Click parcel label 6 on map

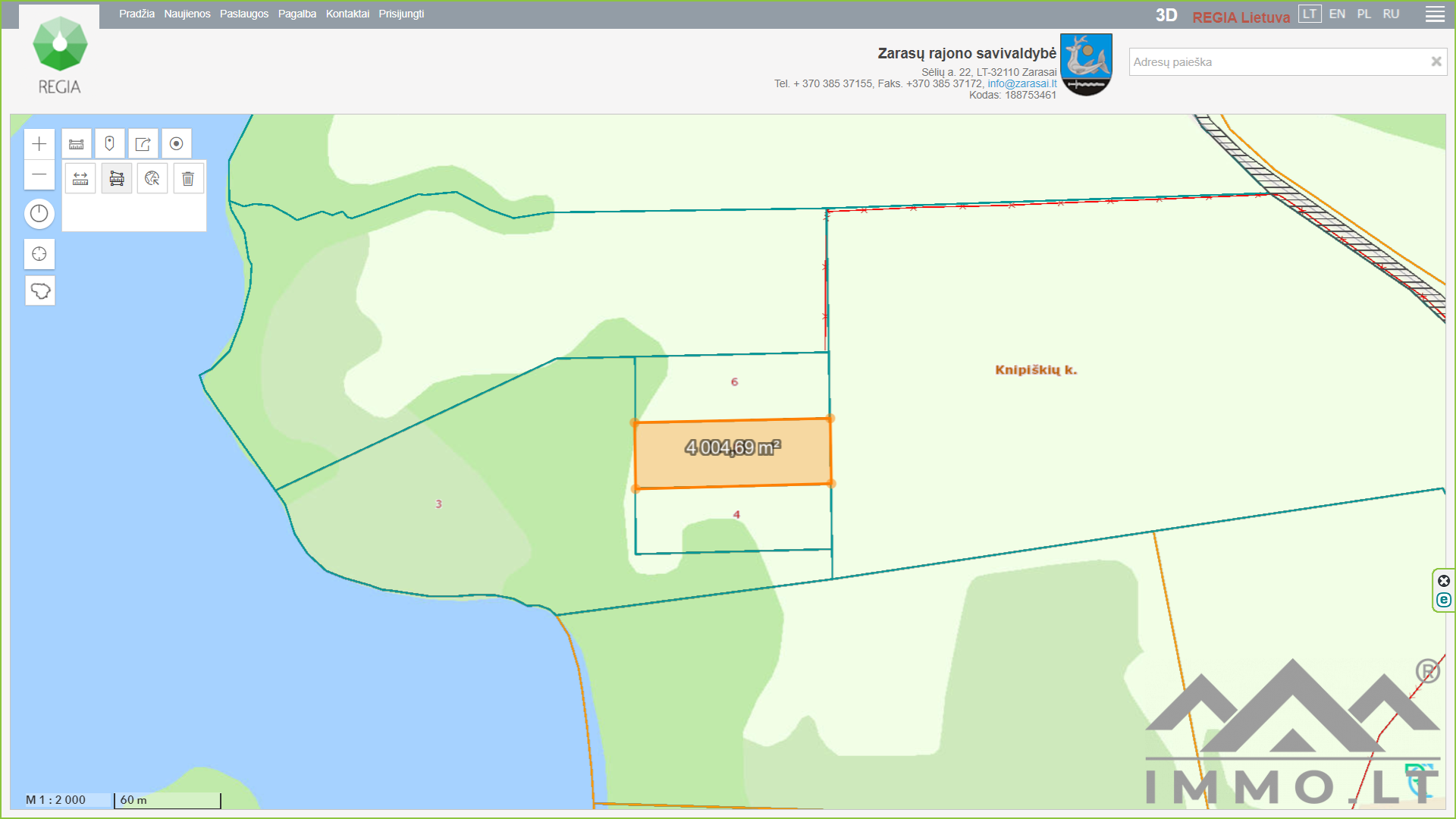tap(734, 381)
